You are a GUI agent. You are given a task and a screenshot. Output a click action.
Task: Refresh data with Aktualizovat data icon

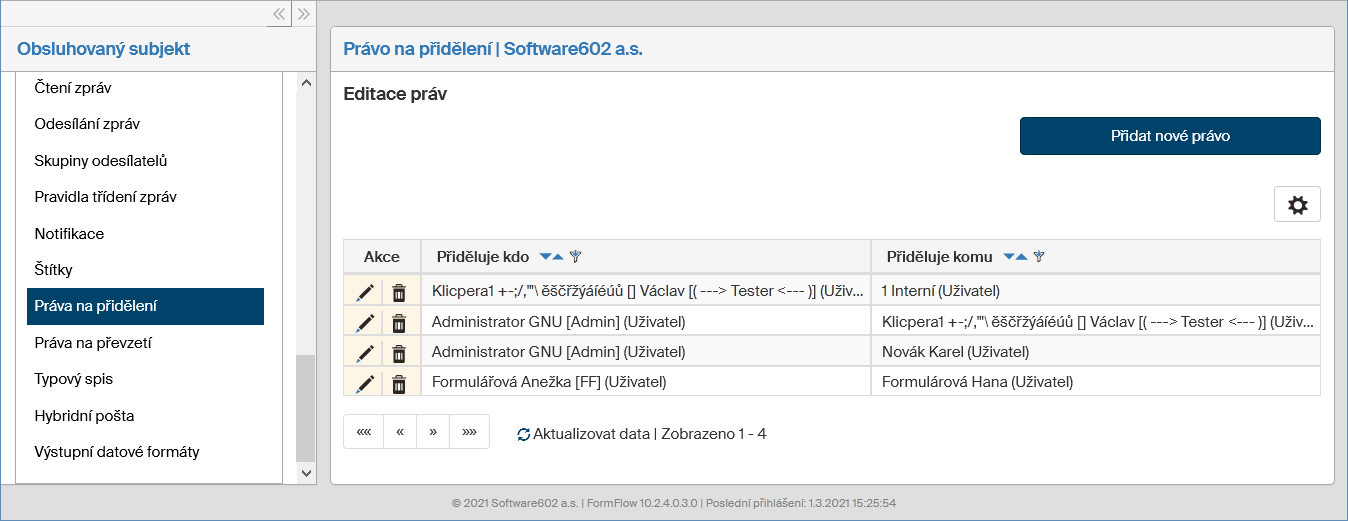523,435
